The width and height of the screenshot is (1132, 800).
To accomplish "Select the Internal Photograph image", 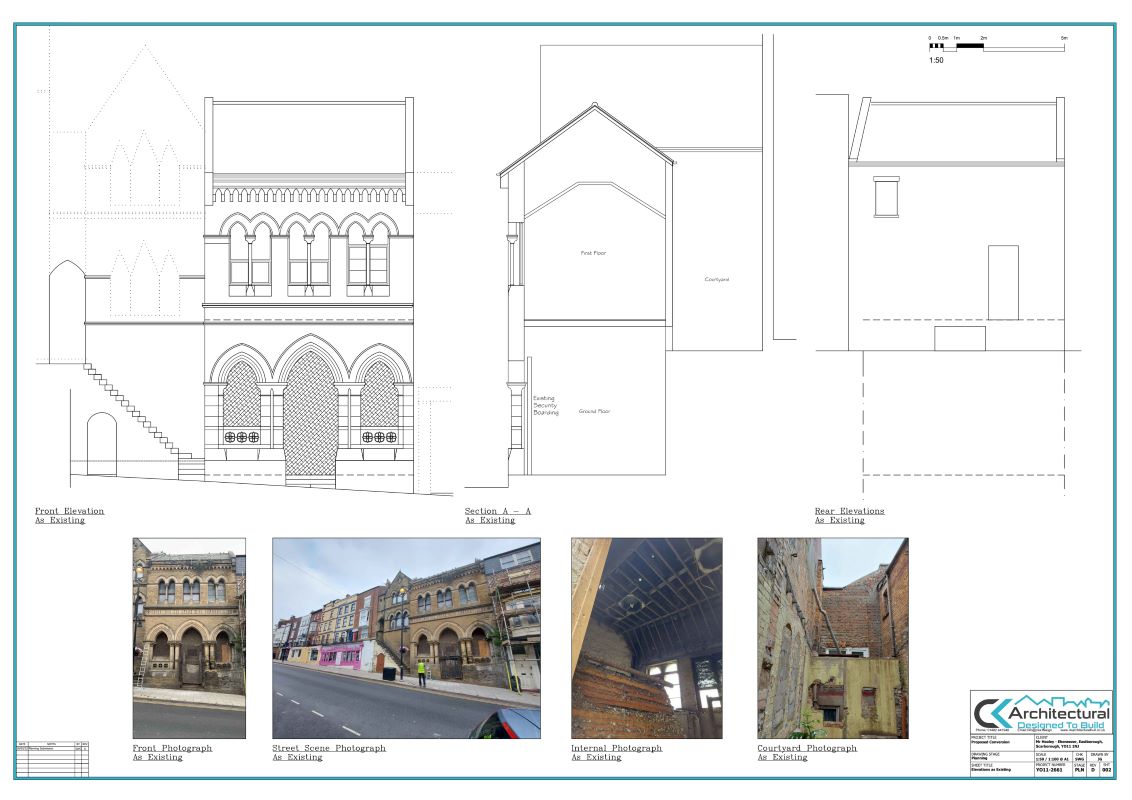I will (x=646, y=637).
